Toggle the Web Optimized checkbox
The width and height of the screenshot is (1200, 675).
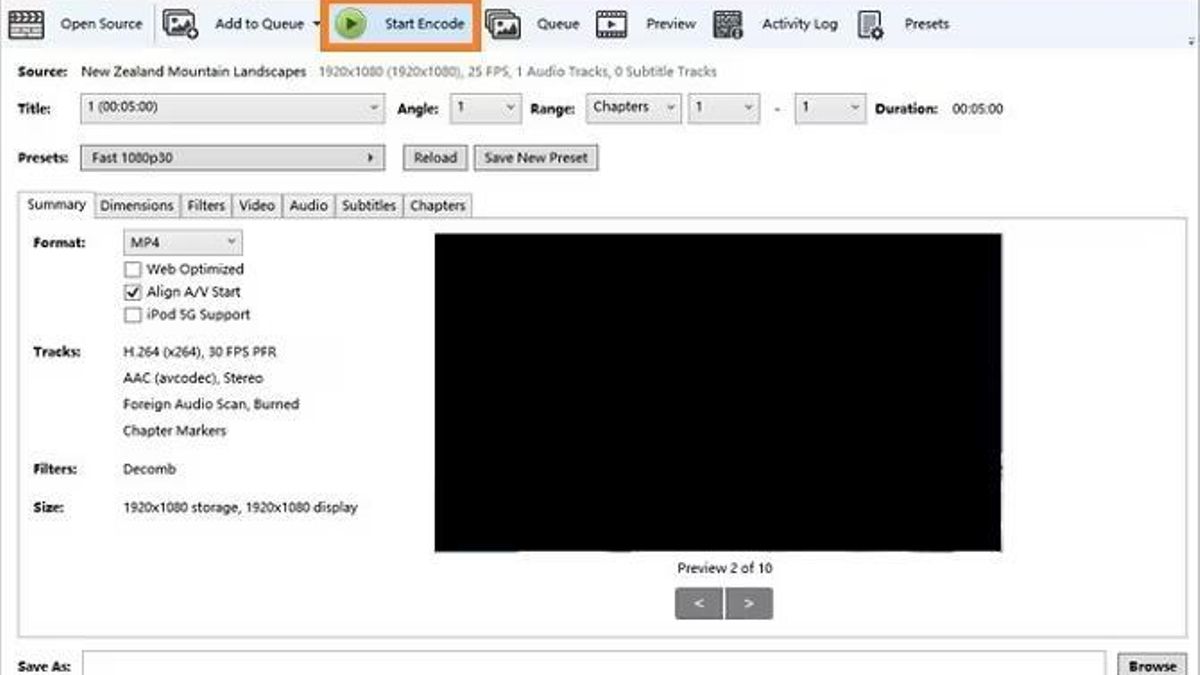tap(132, 269)
